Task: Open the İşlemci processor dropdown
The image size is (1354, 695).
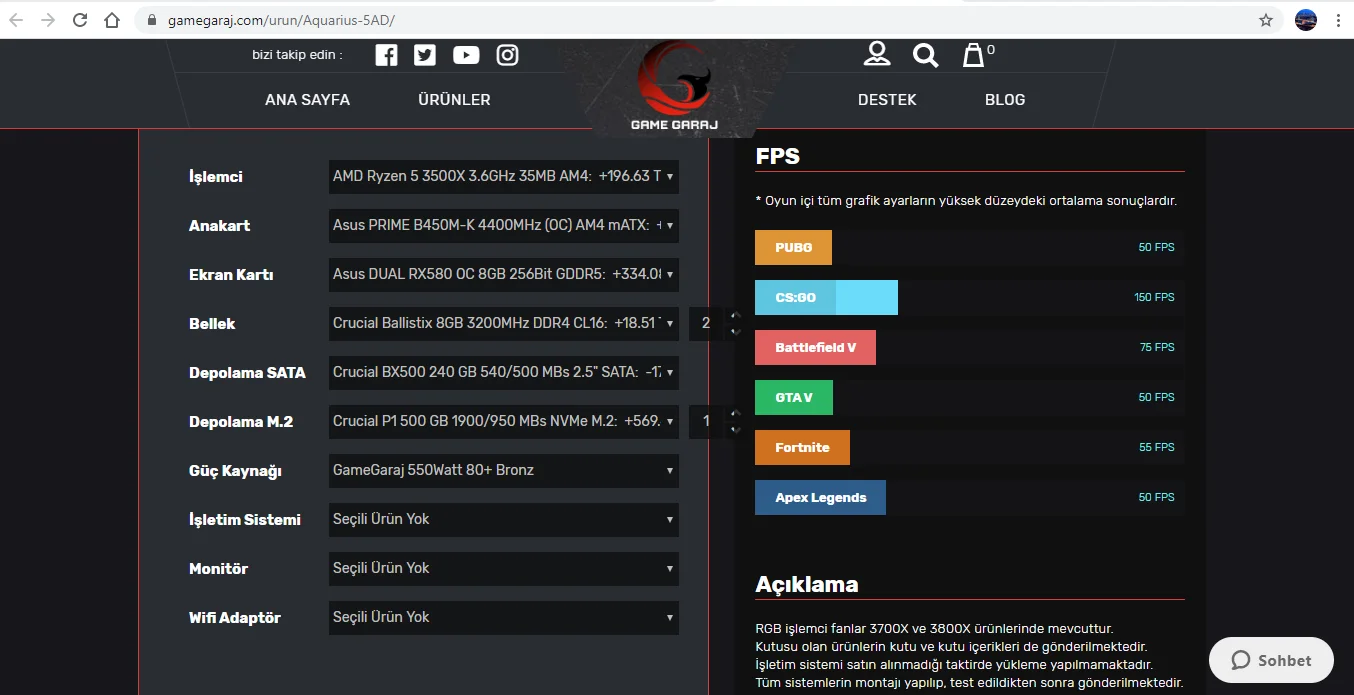Action: tap(504, 176)
